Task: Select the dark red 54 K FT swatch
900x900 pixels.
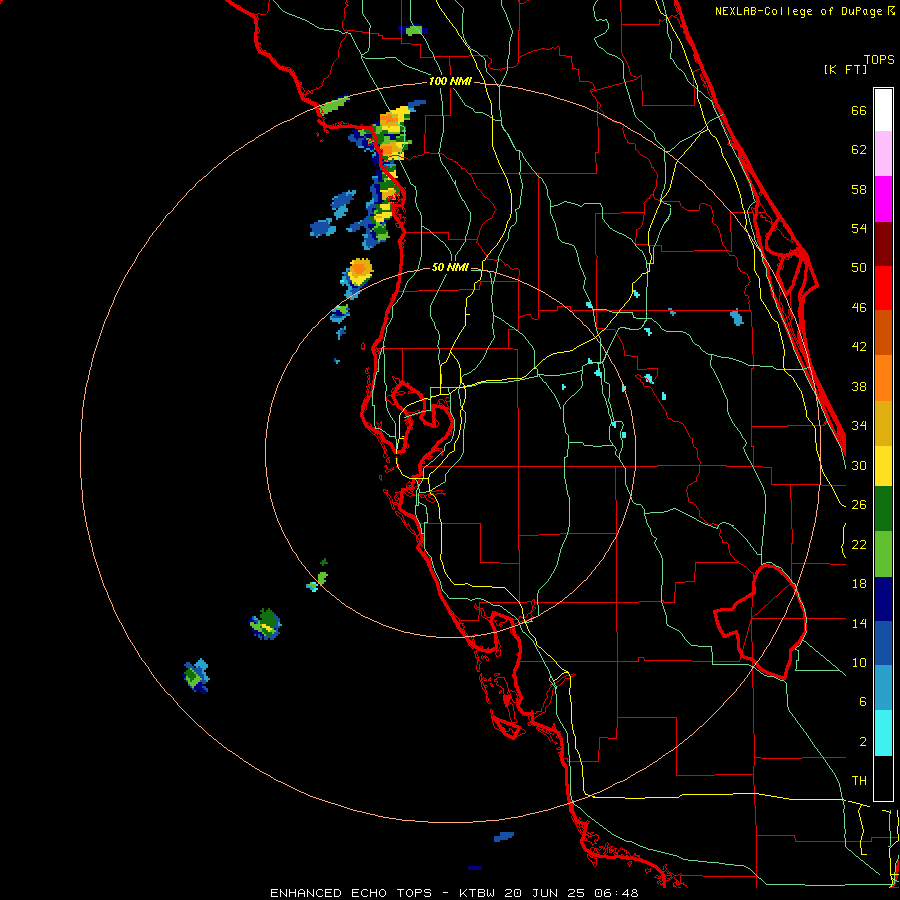Action: point(883,244)
